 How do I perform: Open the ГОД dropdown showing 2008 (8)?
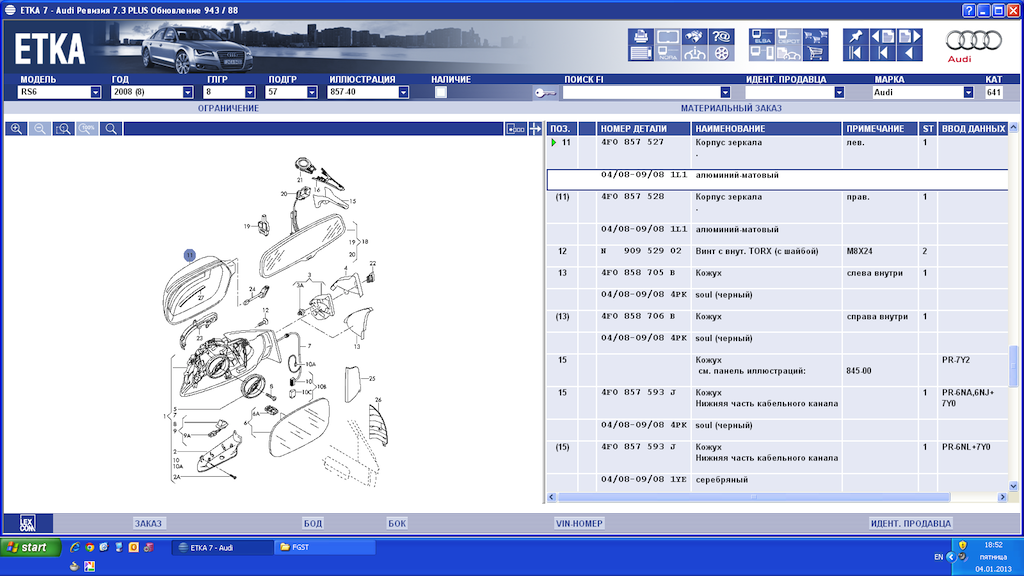pos(187,92)
